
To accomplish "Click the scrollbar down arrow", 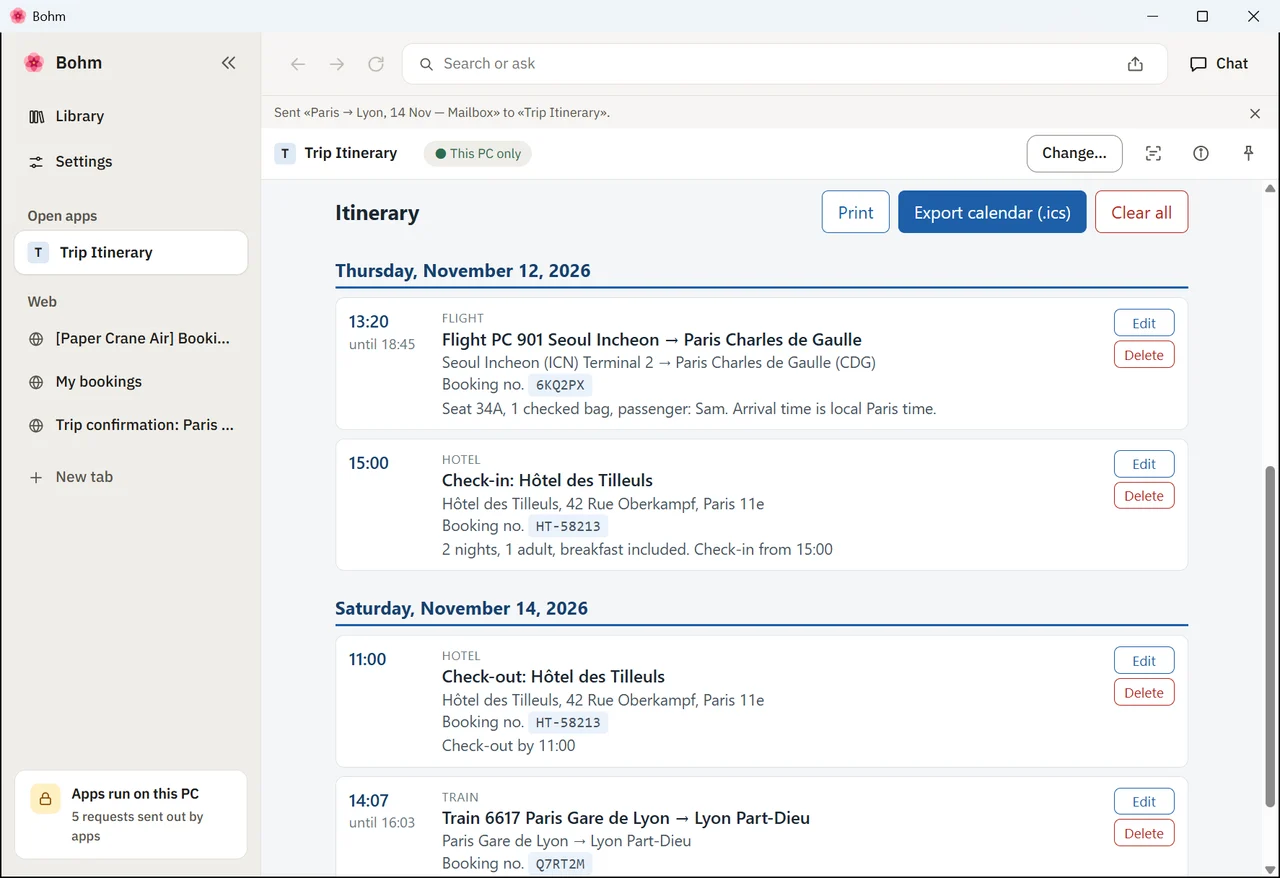I will (x=1270, y=869).
